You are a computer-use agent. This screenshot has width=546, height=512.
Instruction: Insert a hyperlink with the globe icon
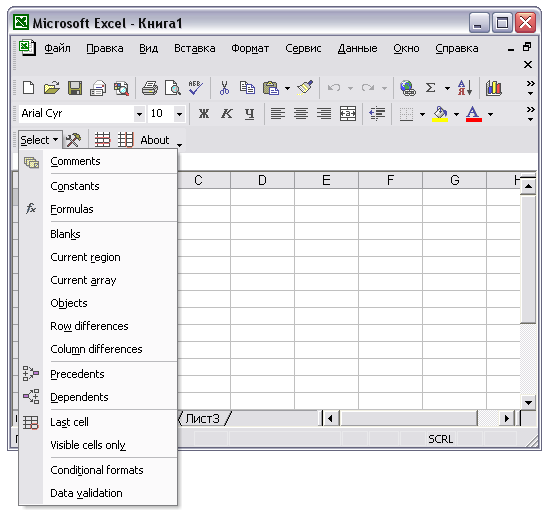pyautogui.click(x=407, y=88)
